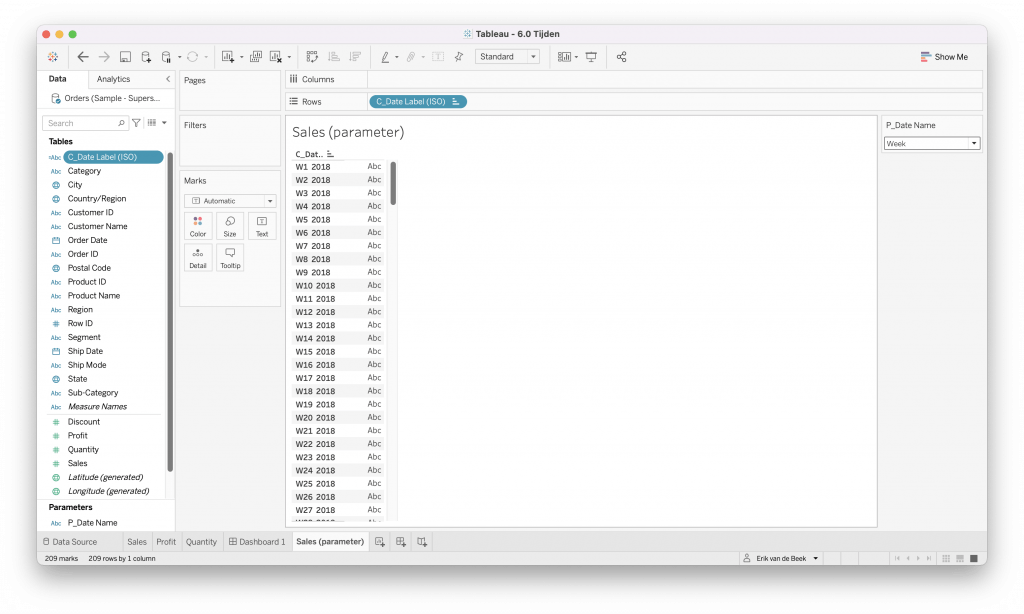Click the New Dashboard icon in the bottom tab bar
Viewport: 1024px width, 614px height.
(400, 542)
